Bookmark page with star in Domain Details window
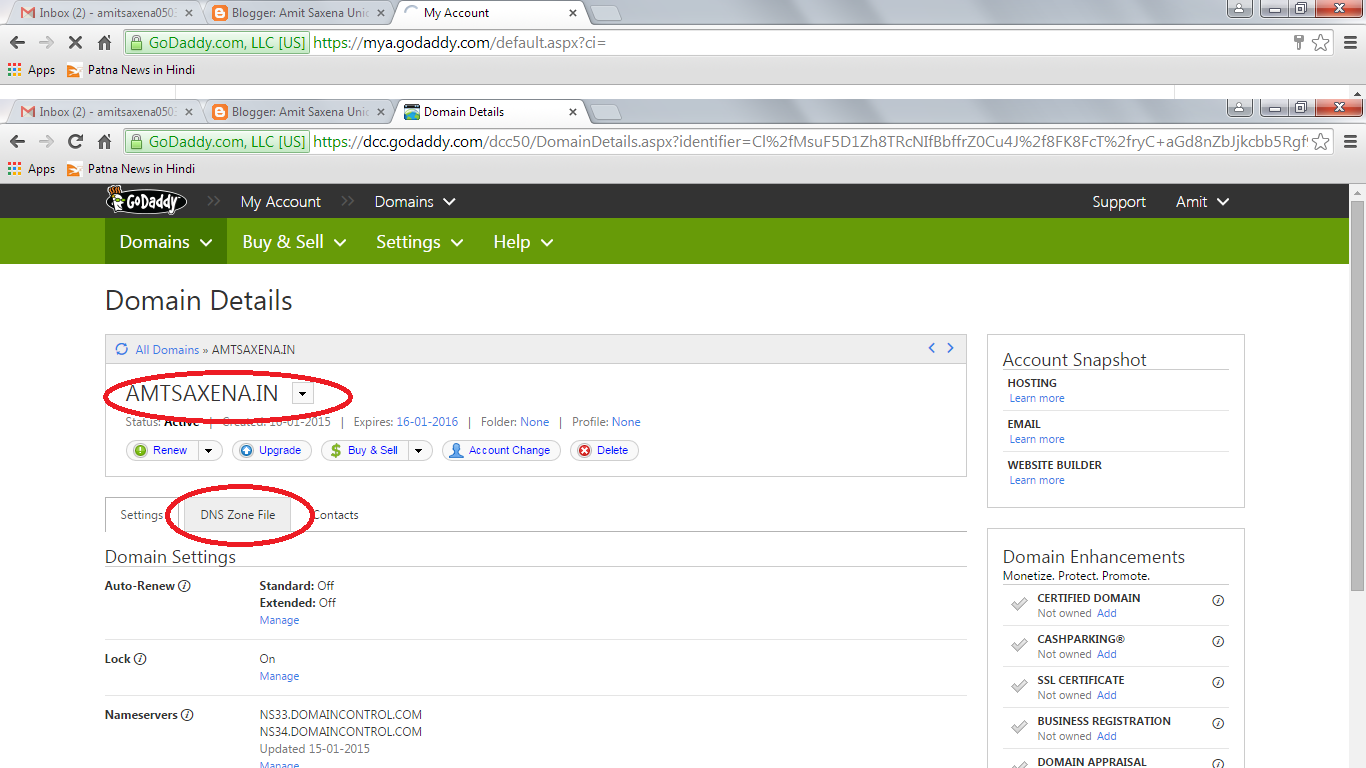The height and width of the screenshot is (768, 1366). tap(1320, 141)
